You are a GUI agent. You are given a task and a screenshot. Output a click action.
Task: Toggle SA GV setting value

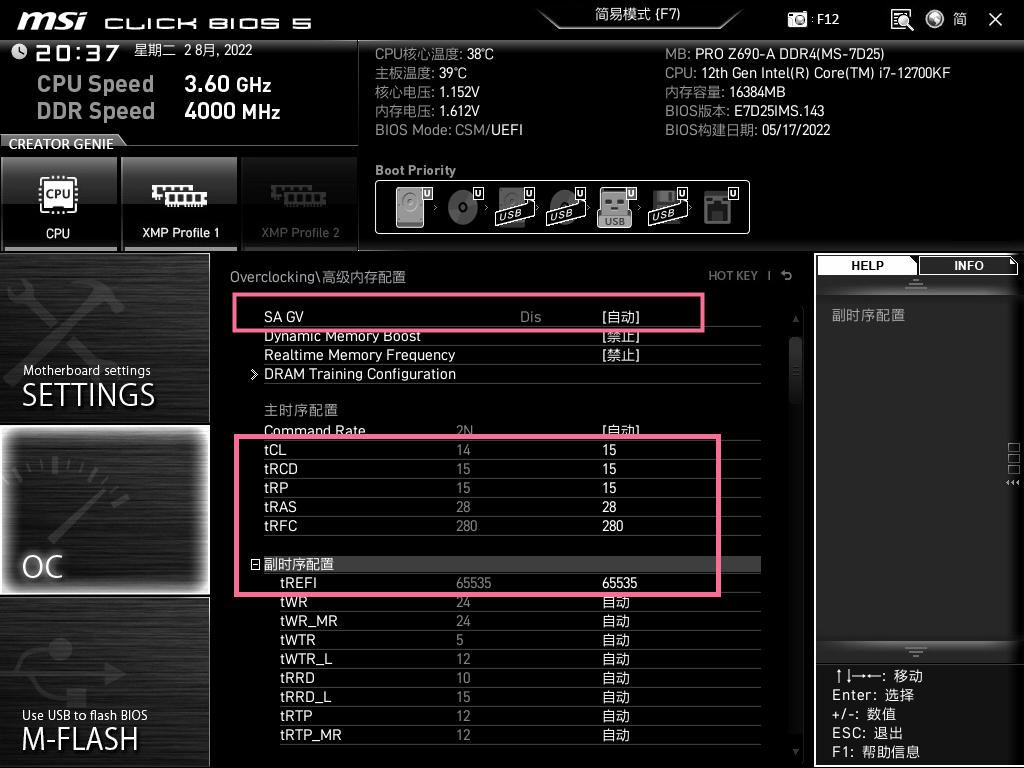620,317
